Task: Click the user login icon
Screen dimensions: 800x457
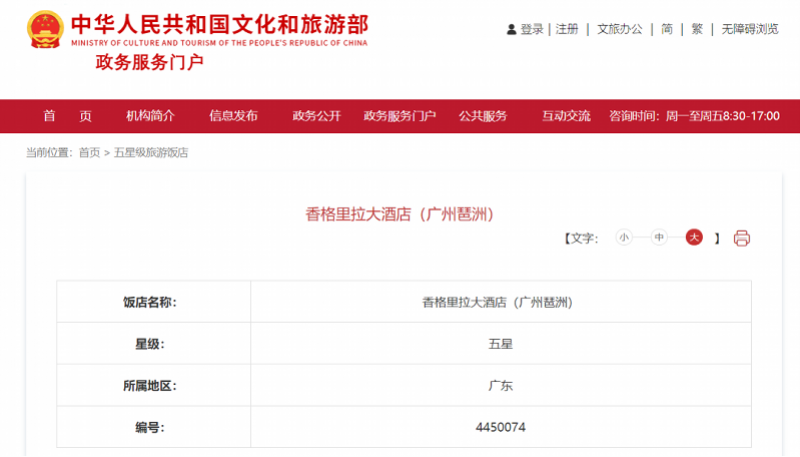Action: pos(511,30)
